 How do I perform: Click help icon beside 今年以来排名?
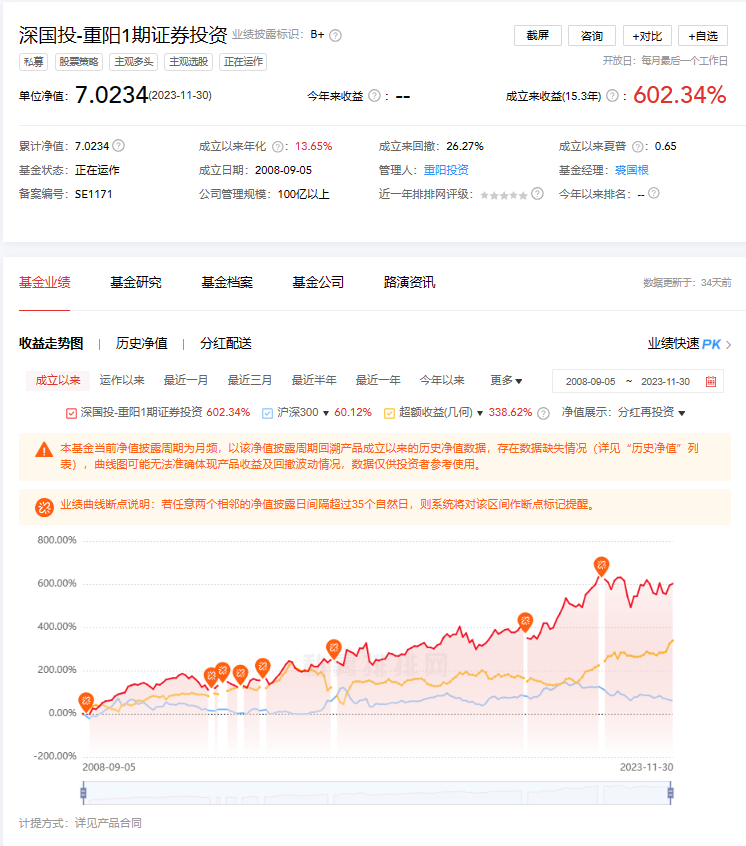pyautogui.click(x=654, y=193)
